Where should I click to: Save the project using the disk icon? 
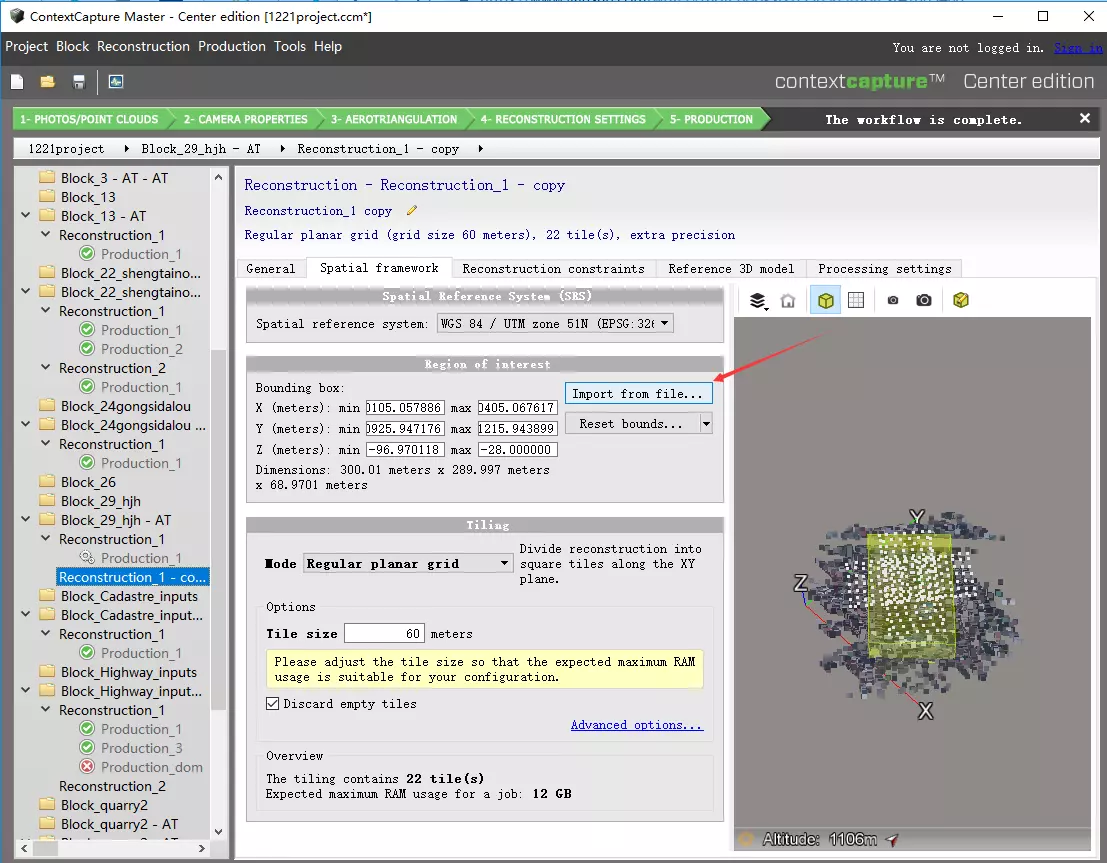tap(79, 82)
